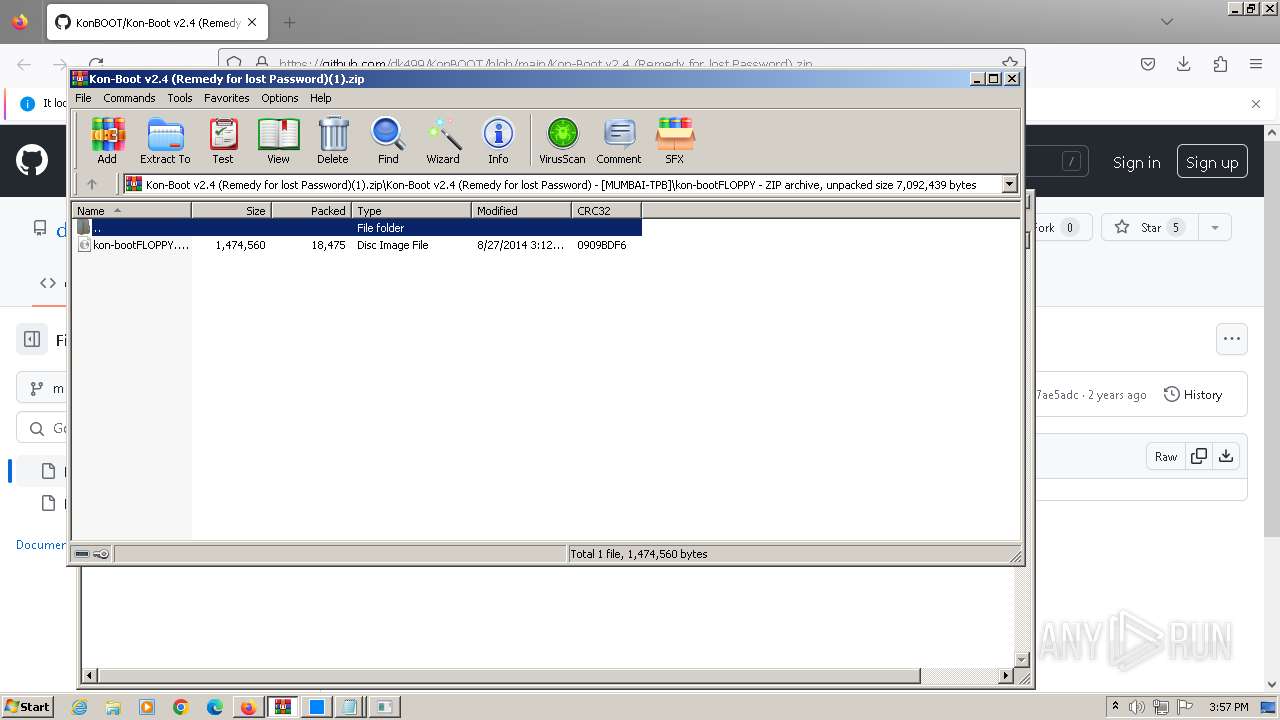Viewport: 1280px width, 720px height.
Task: Star the GitHub repository
Action: (x=1151, y=227)
